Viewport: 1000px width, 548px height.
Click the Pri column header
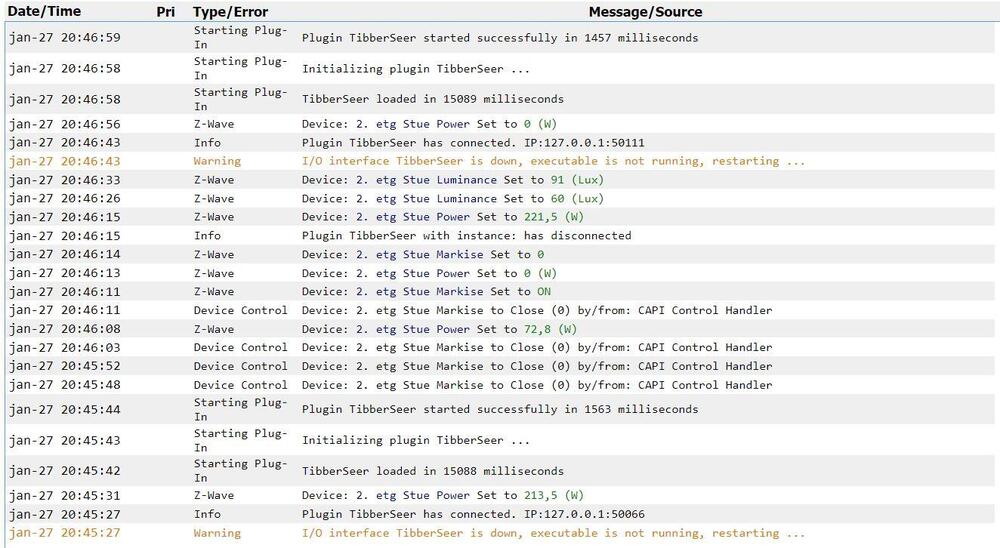click(165, 12)
